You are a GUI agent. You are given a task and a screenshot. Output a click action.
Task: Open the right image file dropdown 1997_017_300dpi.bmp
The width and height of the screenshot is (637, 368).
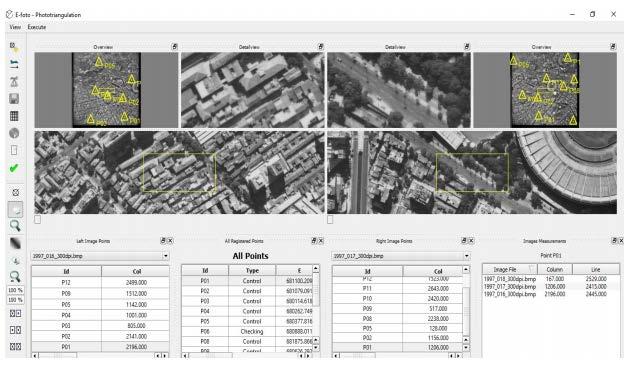(x=401, y=256)
